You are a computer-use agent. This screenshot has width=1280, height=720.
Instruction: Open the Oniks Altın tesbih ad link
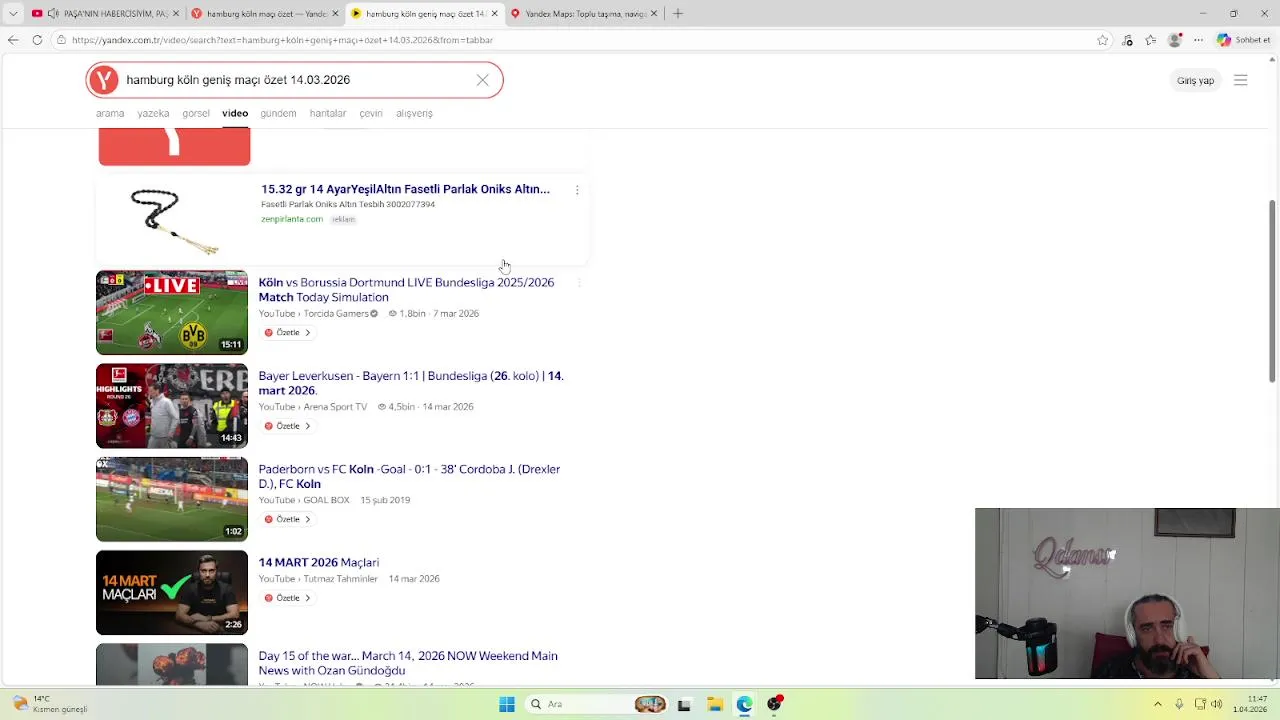click(x=405, y=189)
